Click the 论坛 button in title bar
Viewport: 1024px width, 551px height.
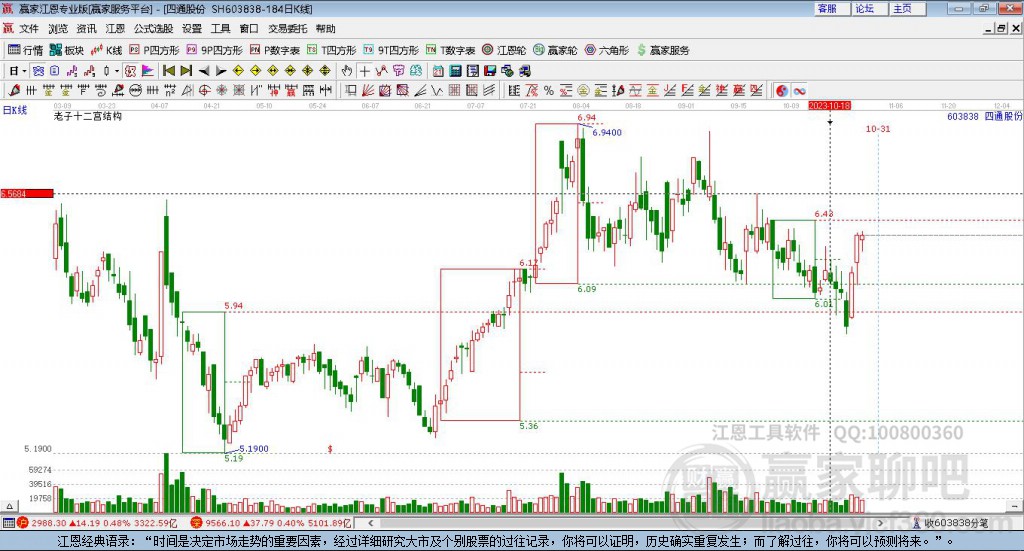[x=869, y=8]
